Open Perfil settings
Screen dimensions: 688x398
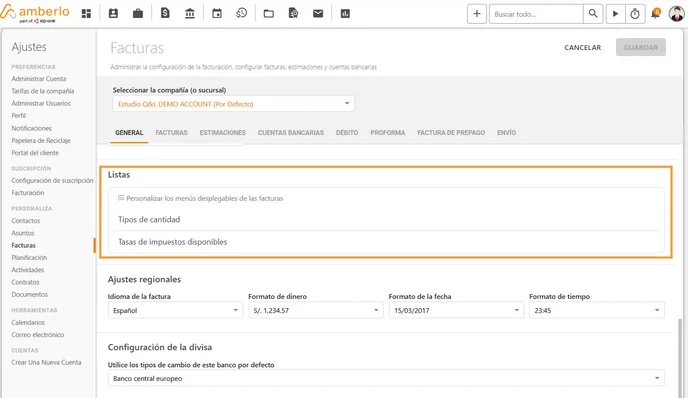(18, 115)
